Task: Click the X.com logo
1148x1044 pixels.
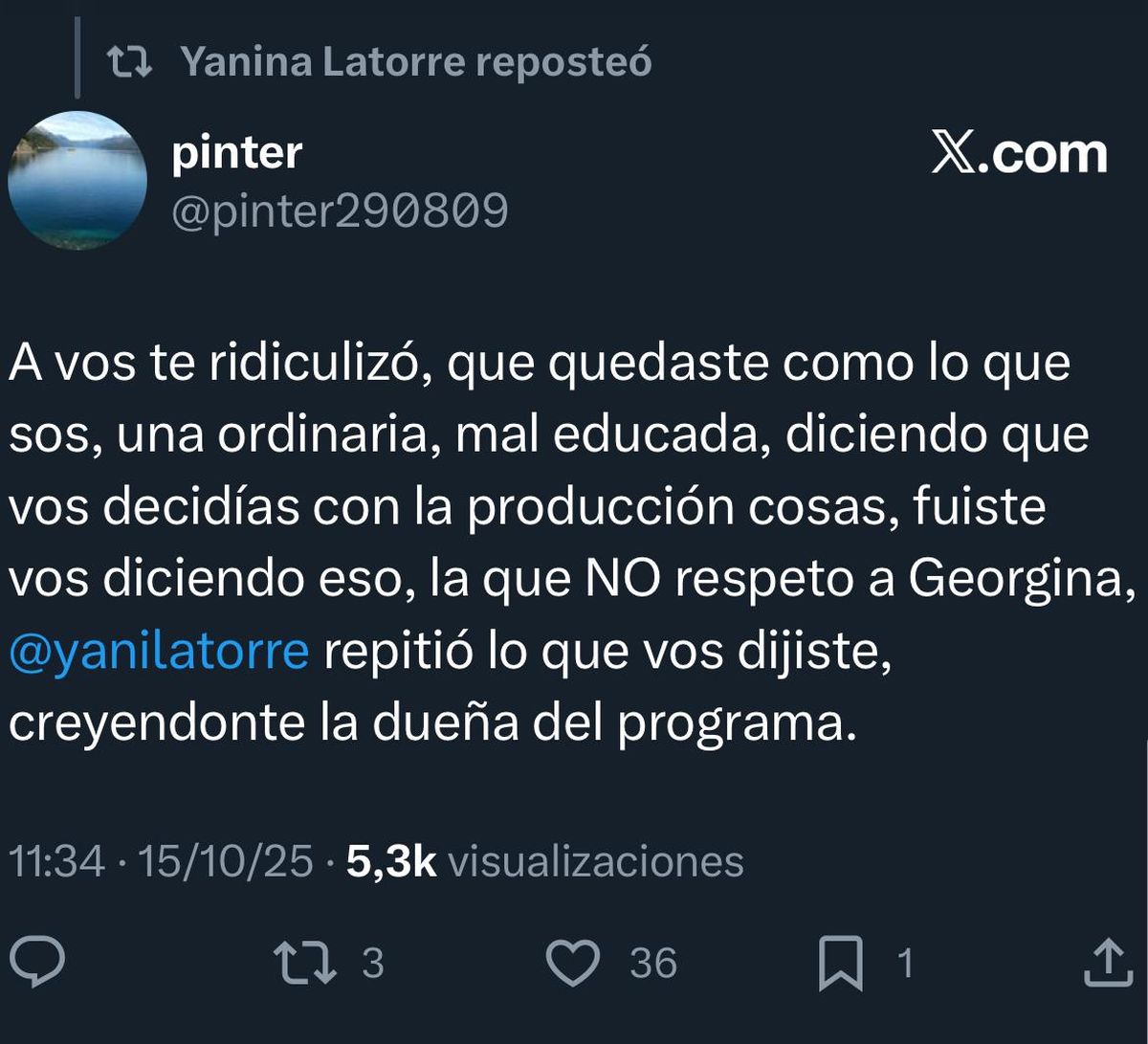Action: 1019,155
